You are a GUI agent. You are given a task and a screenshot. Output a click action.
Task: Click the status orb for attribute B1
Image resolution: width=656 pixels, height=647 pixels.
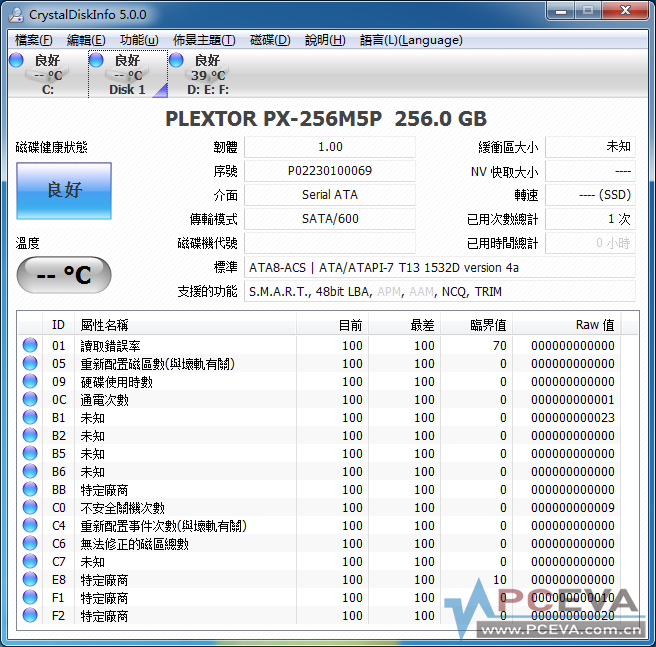click(30, 417)
